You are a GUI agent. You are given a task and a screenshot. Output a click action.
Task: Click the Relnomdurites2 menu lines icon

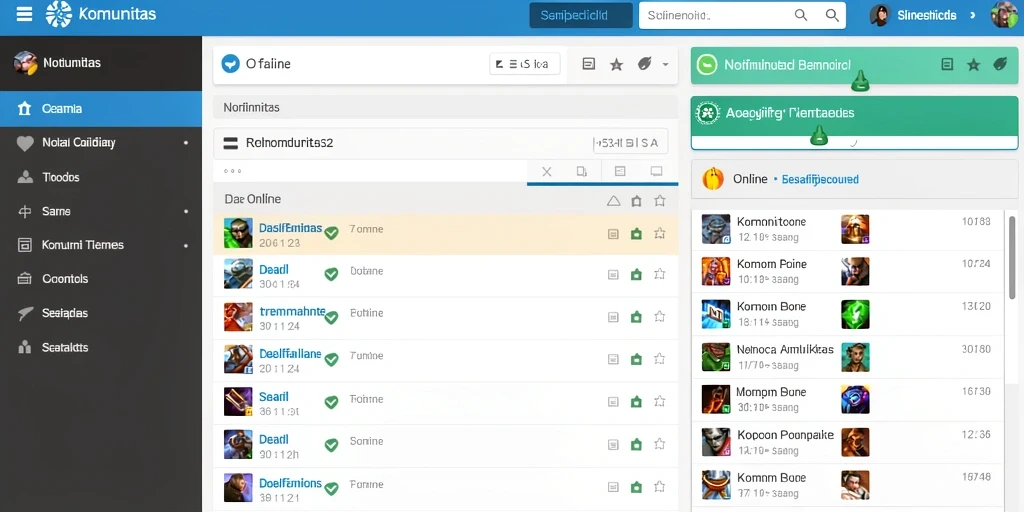(231, 143)
